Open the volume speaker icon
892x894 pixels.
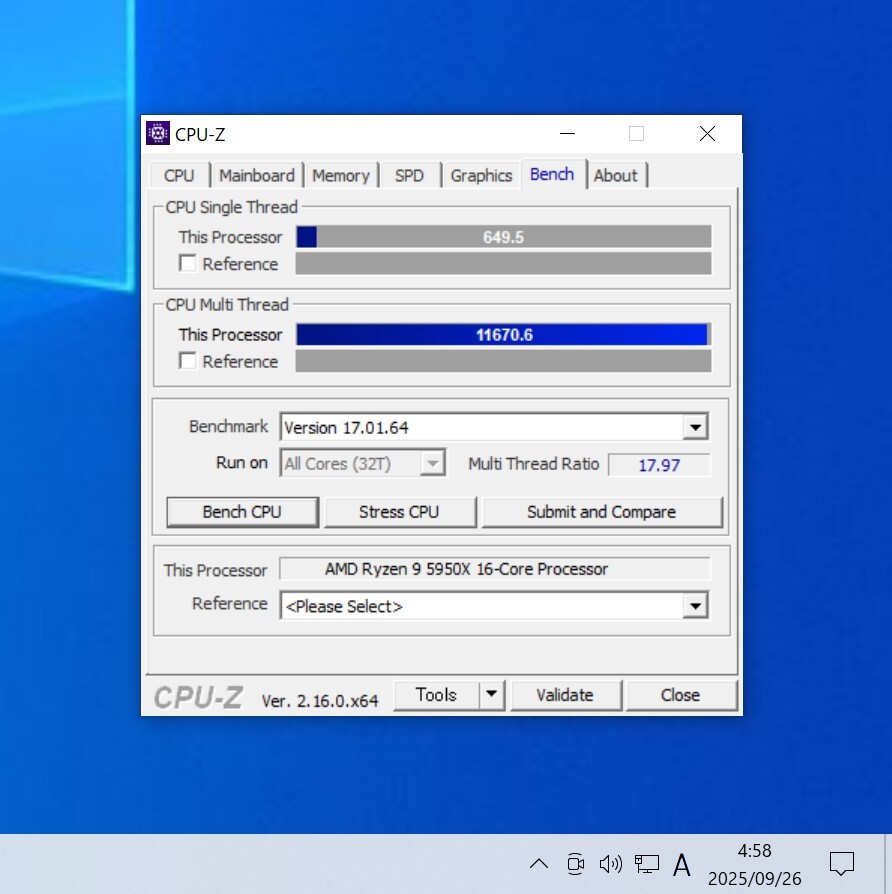(x=610, y=864)
